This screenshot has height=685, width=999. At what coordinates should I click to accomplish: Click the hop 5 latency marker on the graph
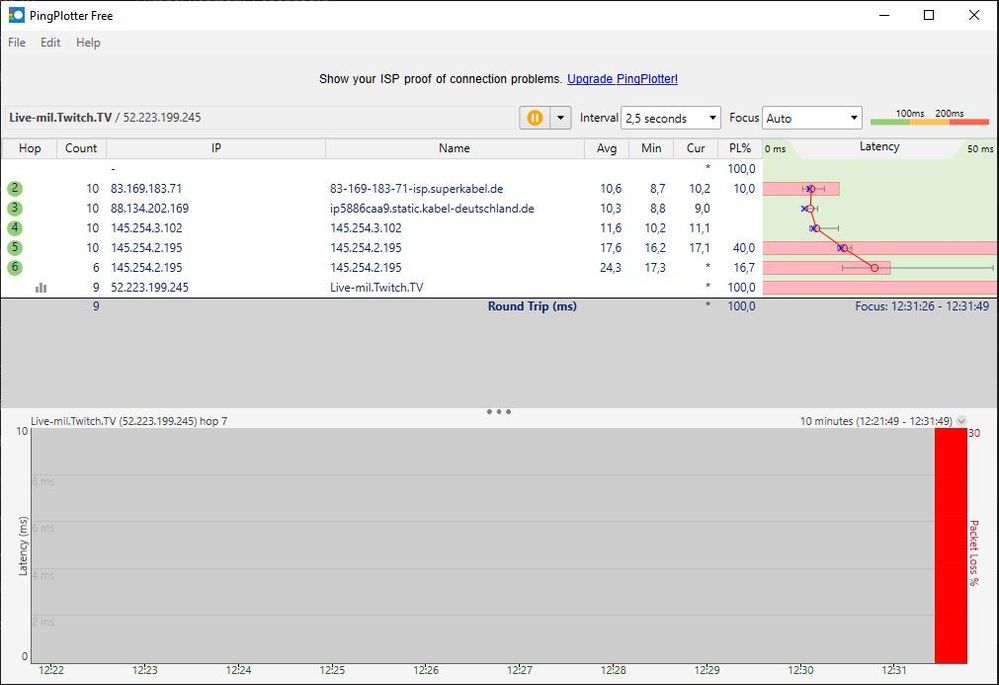[842, 248]
